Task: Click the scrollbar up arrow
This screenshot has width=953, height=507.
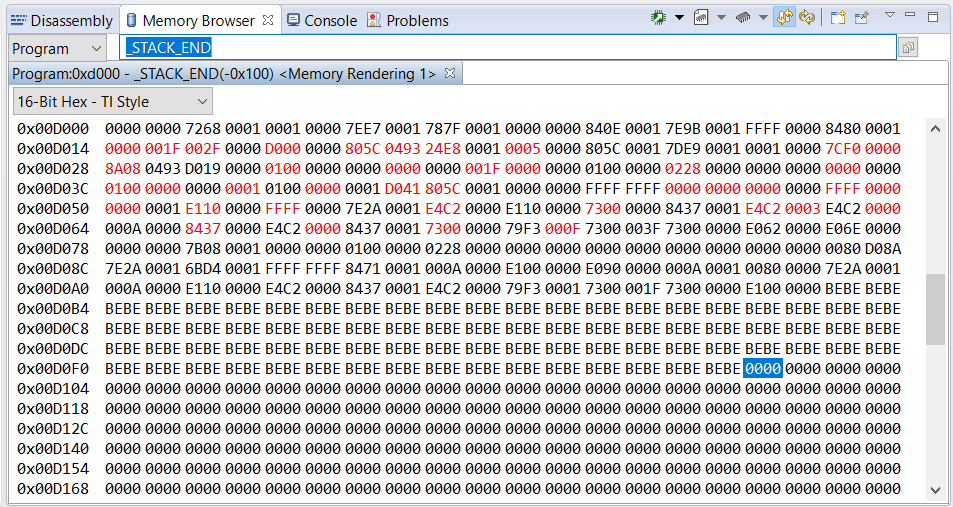Action: click(935, 128)
